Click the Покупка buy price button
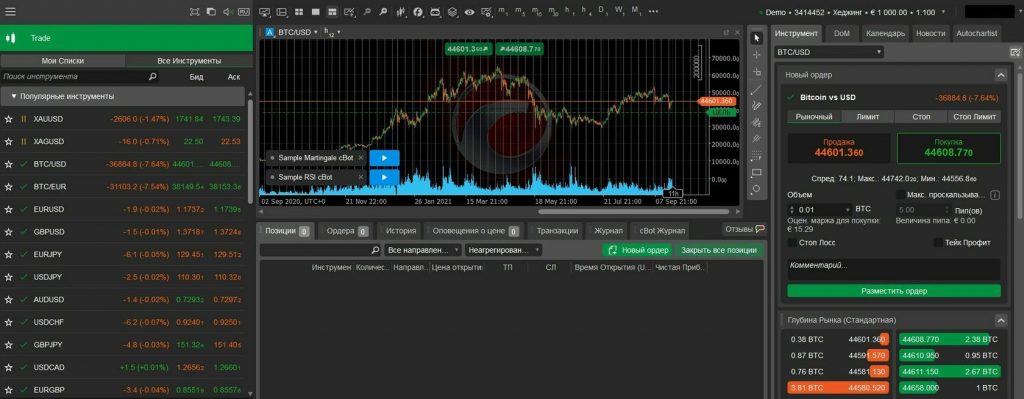This screenshot has width=1024, height=399. pyautogui.click(x=948, y=148)
